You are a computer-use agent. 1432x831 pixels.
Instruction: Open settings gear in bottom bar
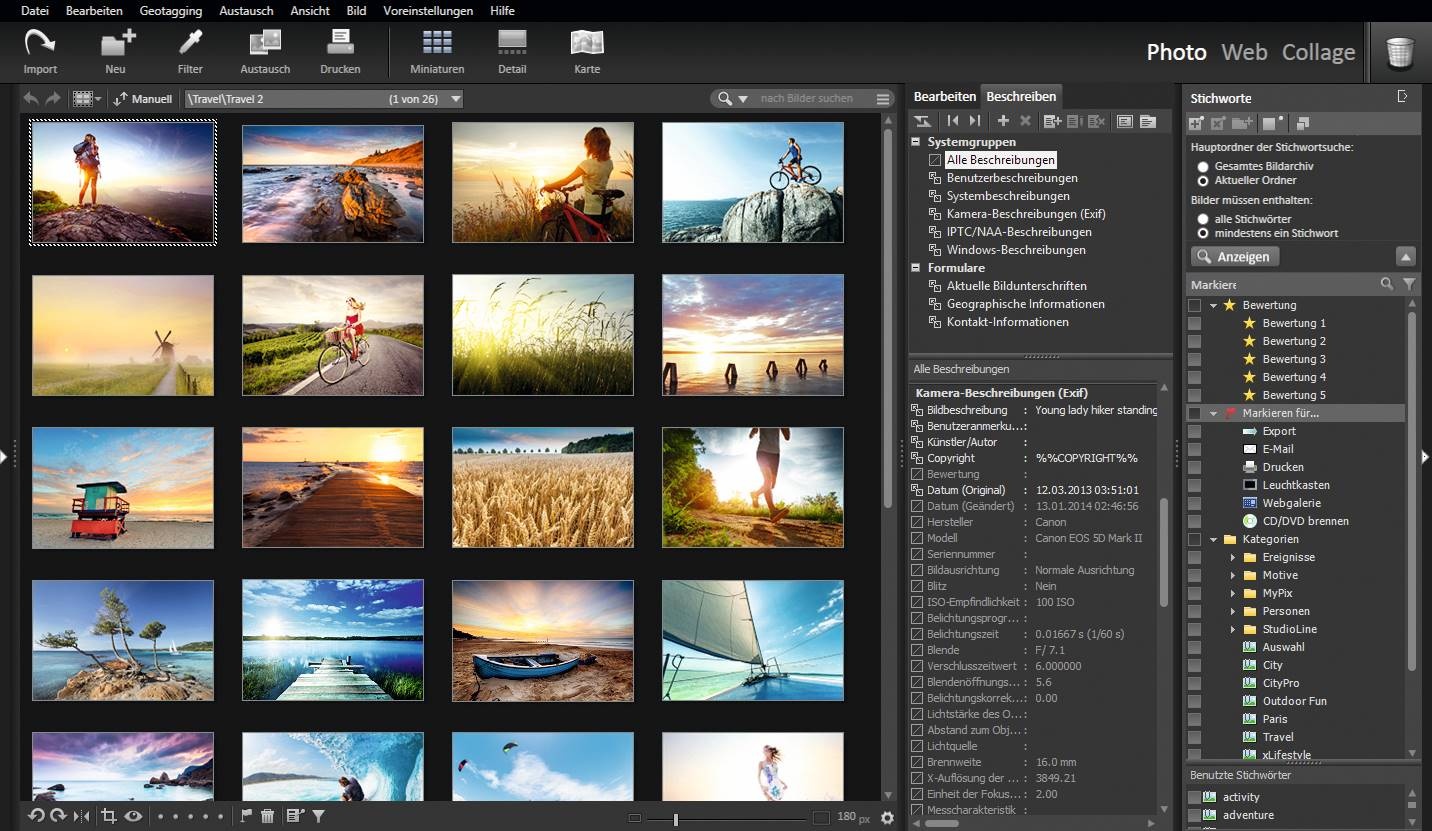887,817
